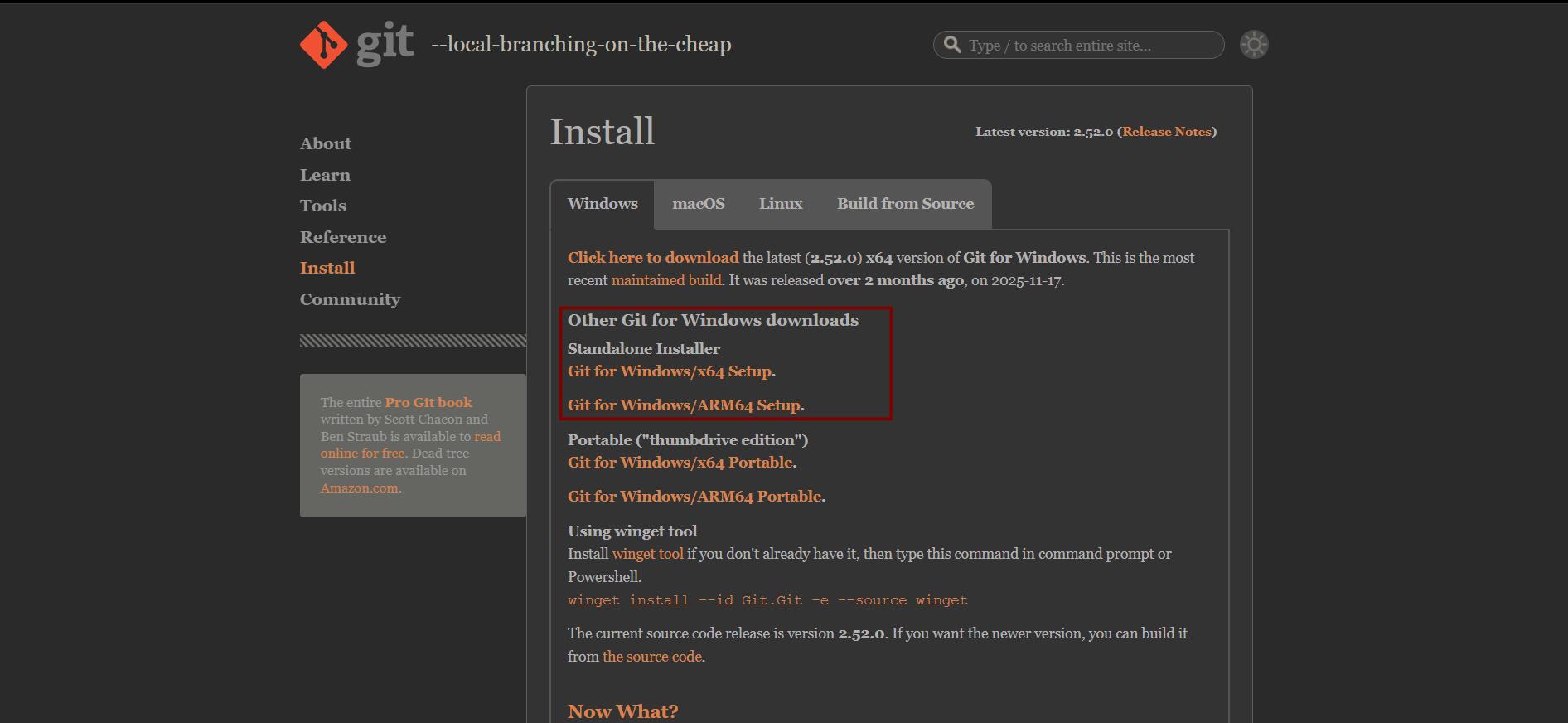Click 'Portable ("thumbdrive edition")' heading
This screenshot has height=723, width=1568.
(688, 440)
